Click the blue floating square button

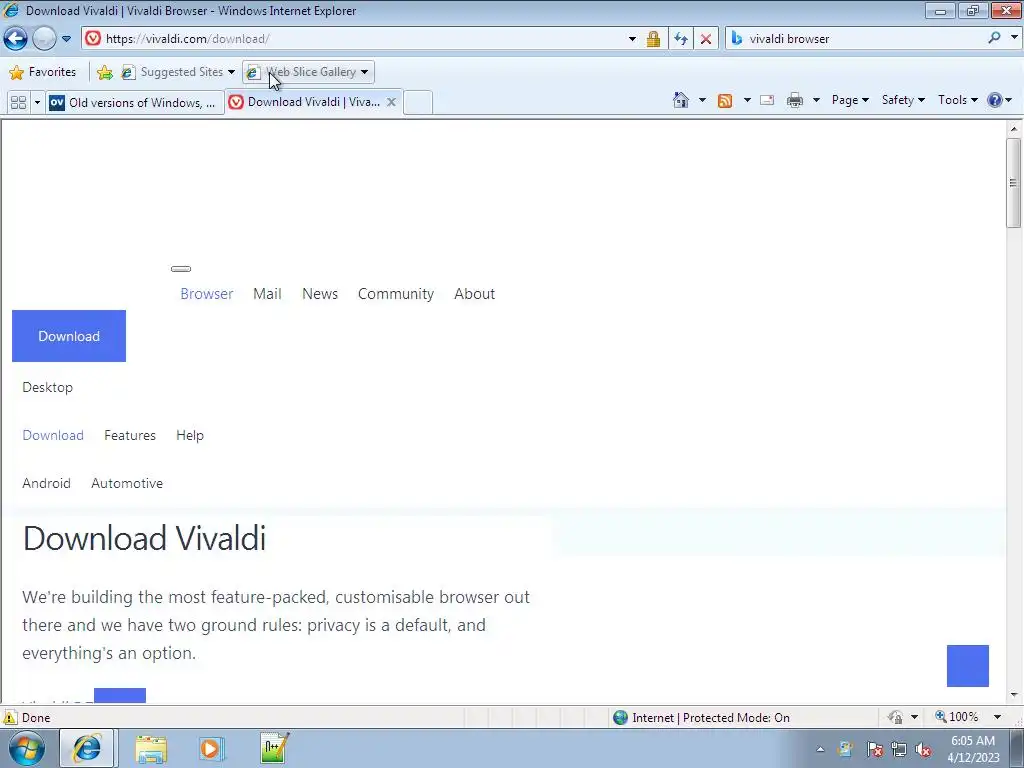968,665
